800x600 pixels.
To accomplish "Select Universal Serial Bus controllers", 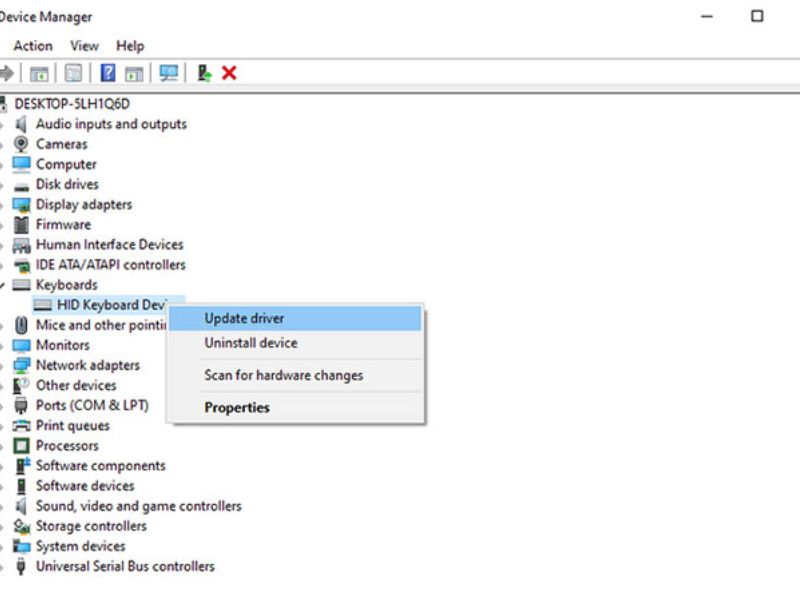I will [x=125, y=566].
